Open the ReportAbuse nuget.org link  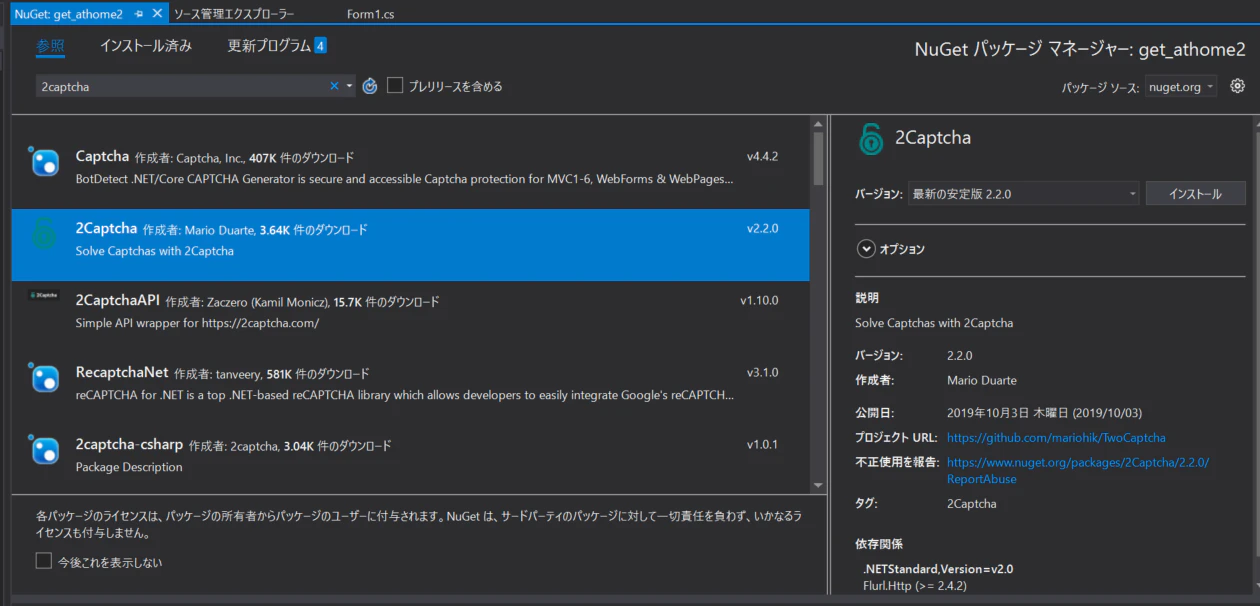tap(1078, 471)
